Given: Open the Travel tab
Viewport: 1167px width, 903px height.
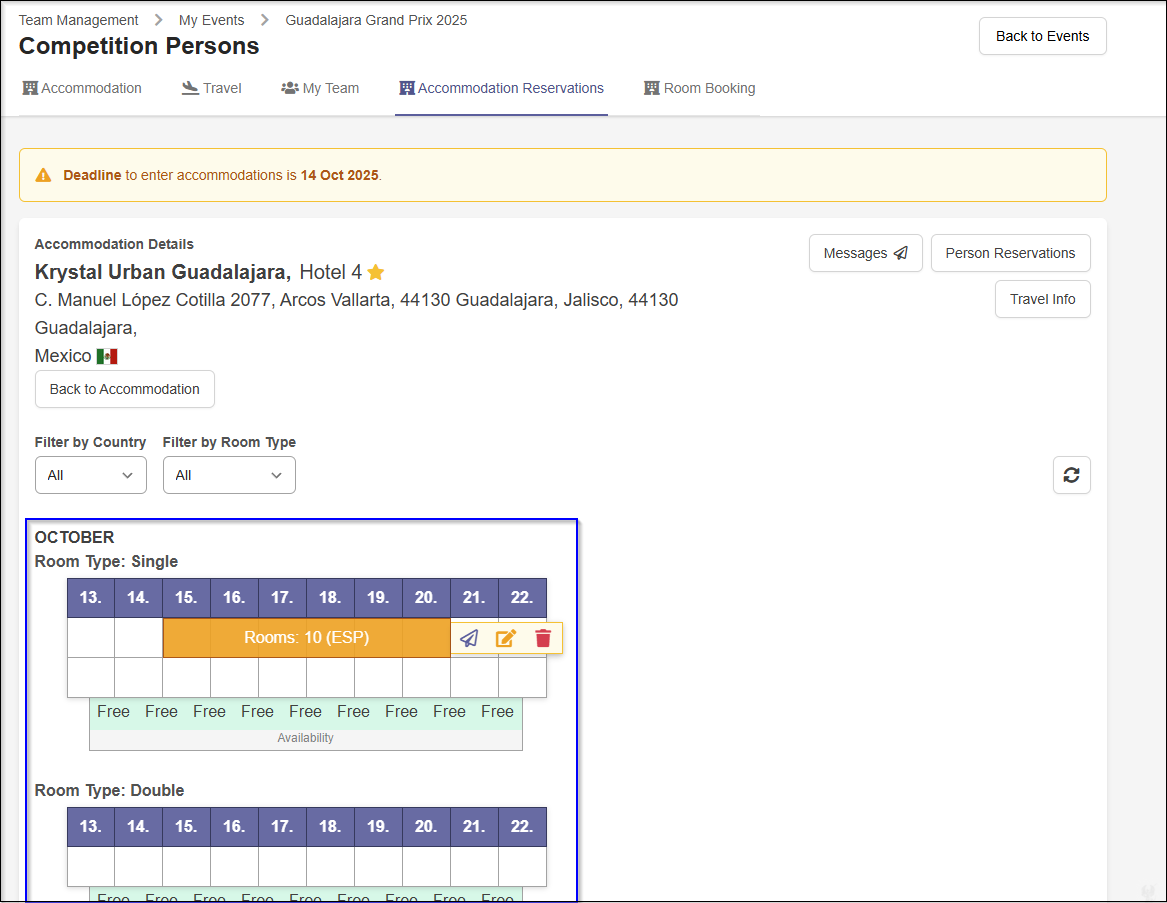Looking at the screenshot, I should tap(212, 88).
